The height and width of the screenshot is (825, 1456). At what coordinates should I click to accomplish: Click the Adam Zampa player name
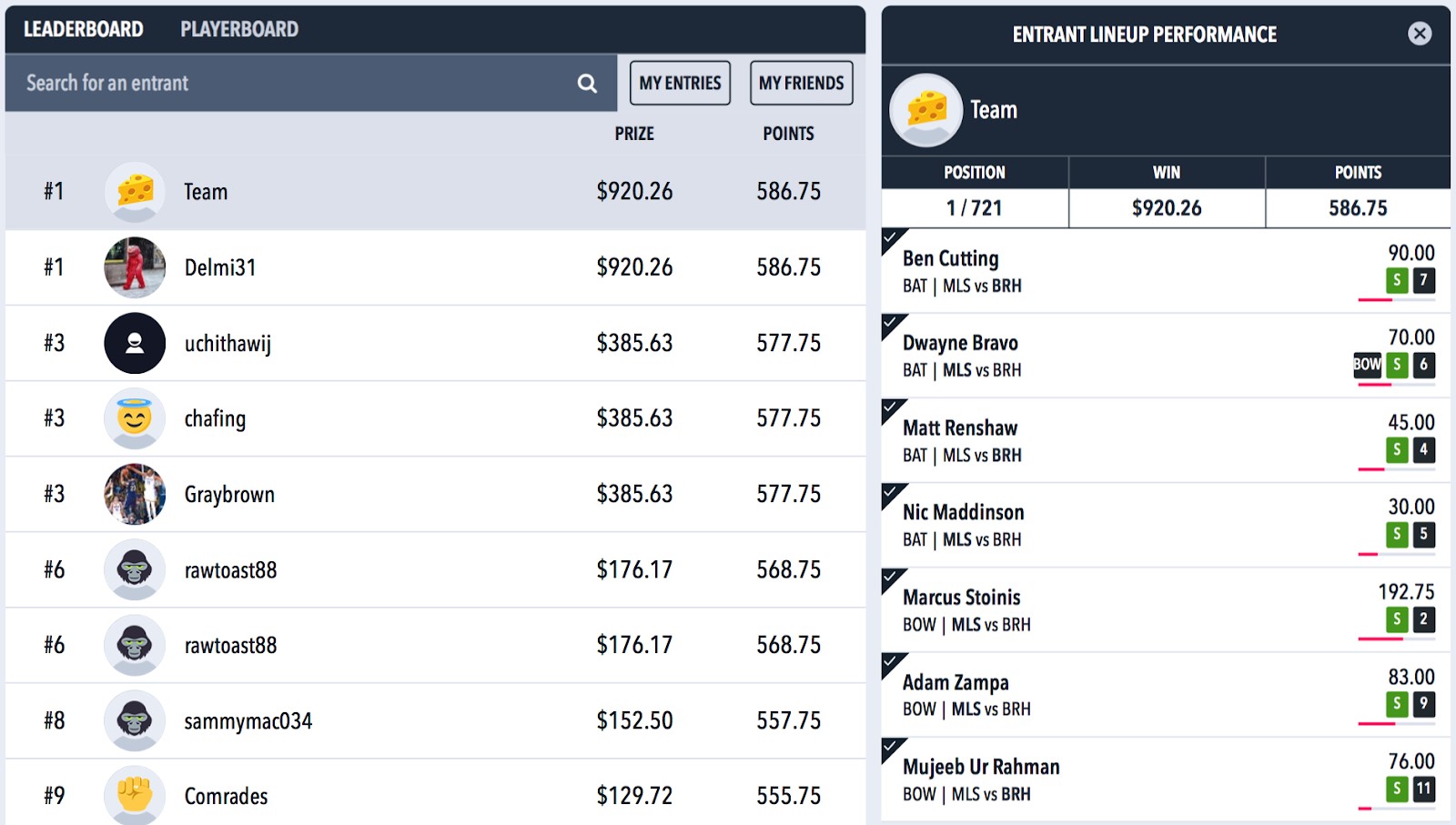tap(955, 682)
